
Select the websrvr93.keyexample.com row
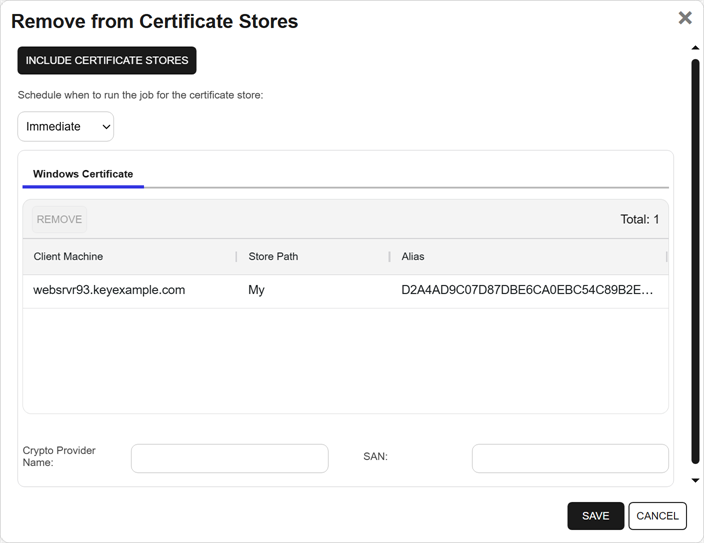click(x=109, y=291)
